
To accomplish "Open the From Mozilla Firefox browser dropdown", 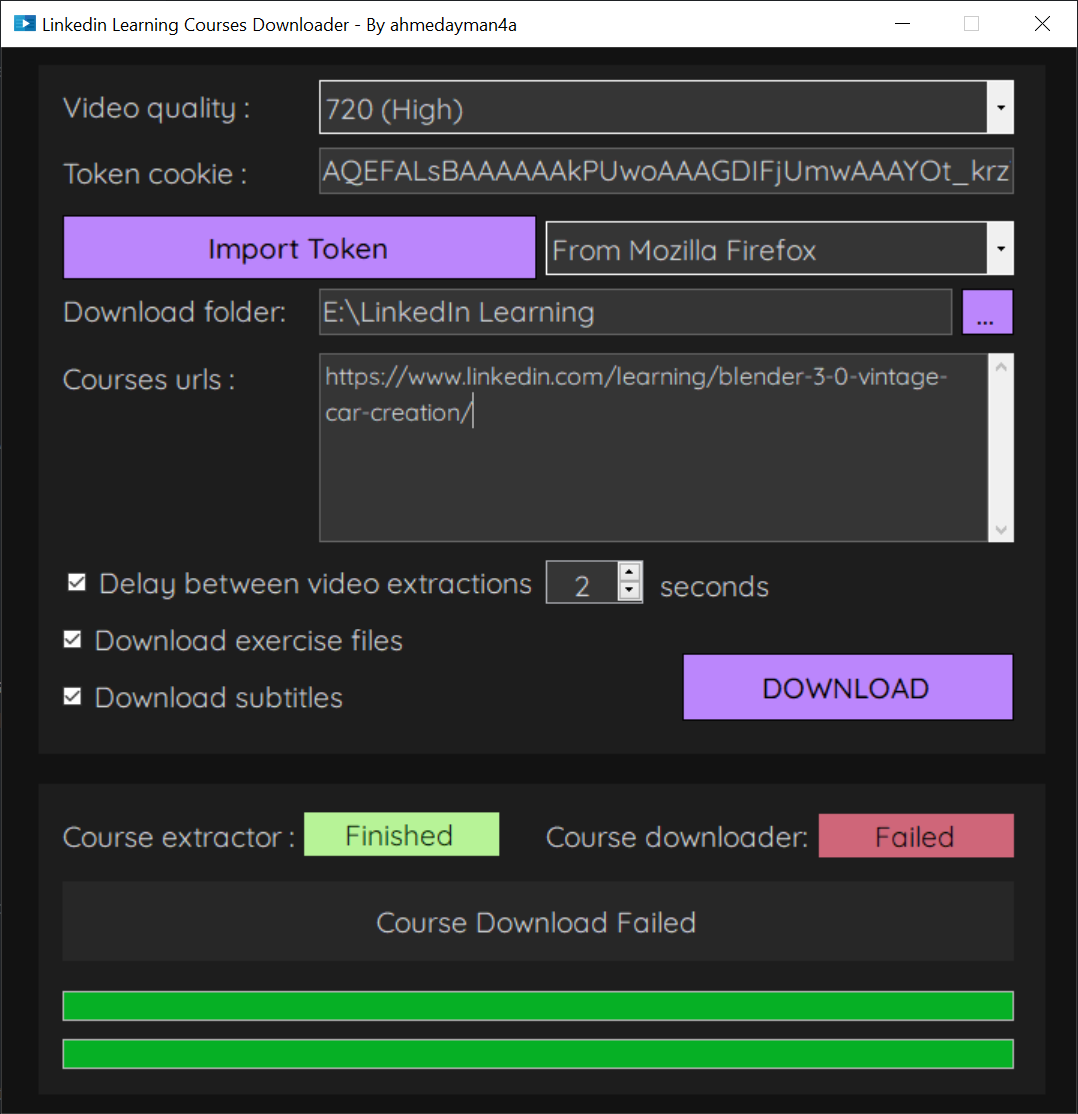I will tap(780, 249).
